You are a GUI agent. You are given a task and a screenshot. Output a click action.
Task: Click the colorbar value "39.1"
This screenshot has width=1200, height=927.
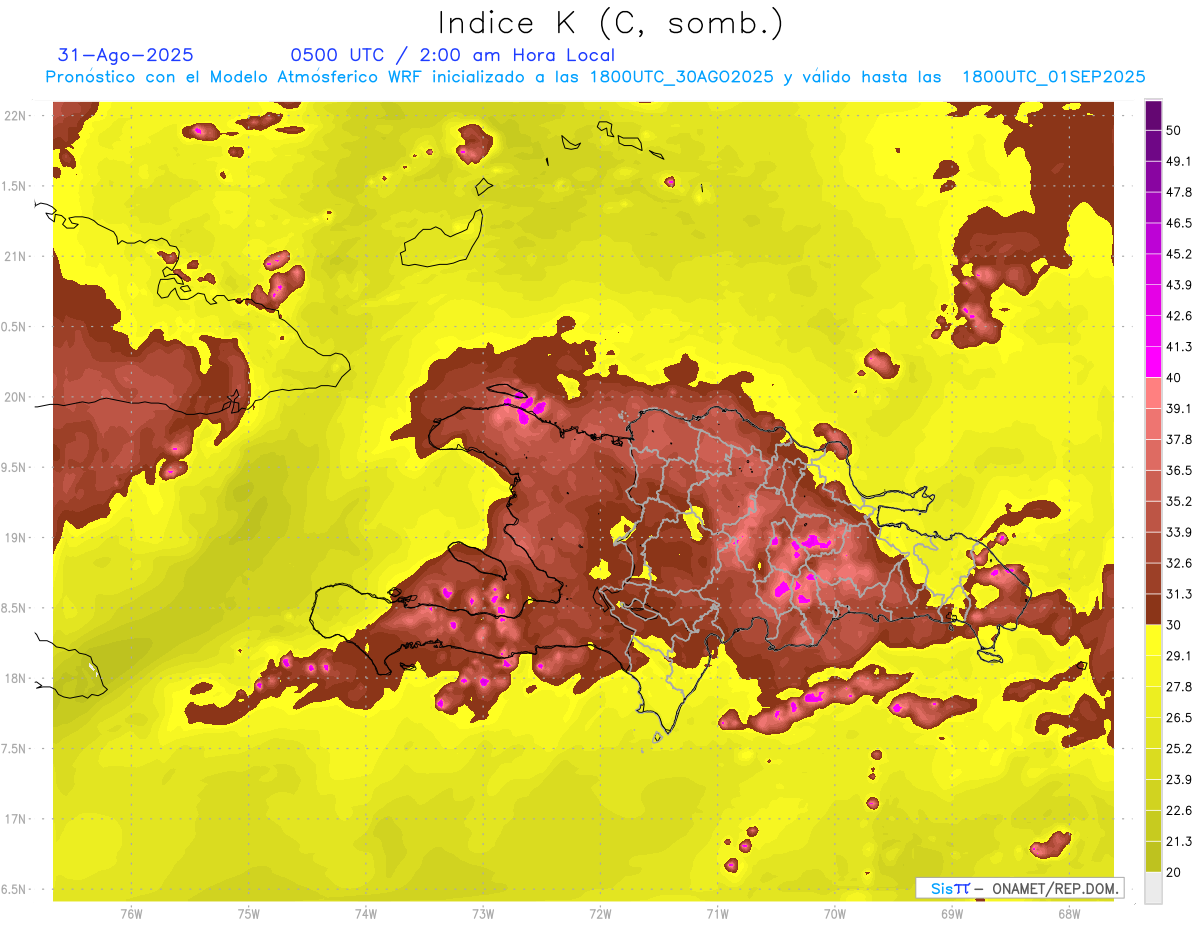1178,408
